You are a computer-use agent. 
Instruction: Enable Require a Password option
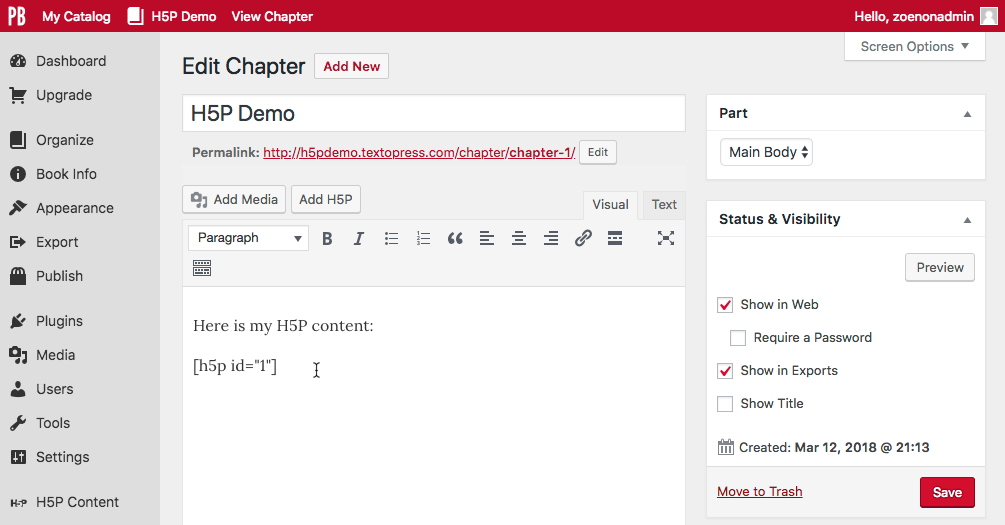(738, 338)
